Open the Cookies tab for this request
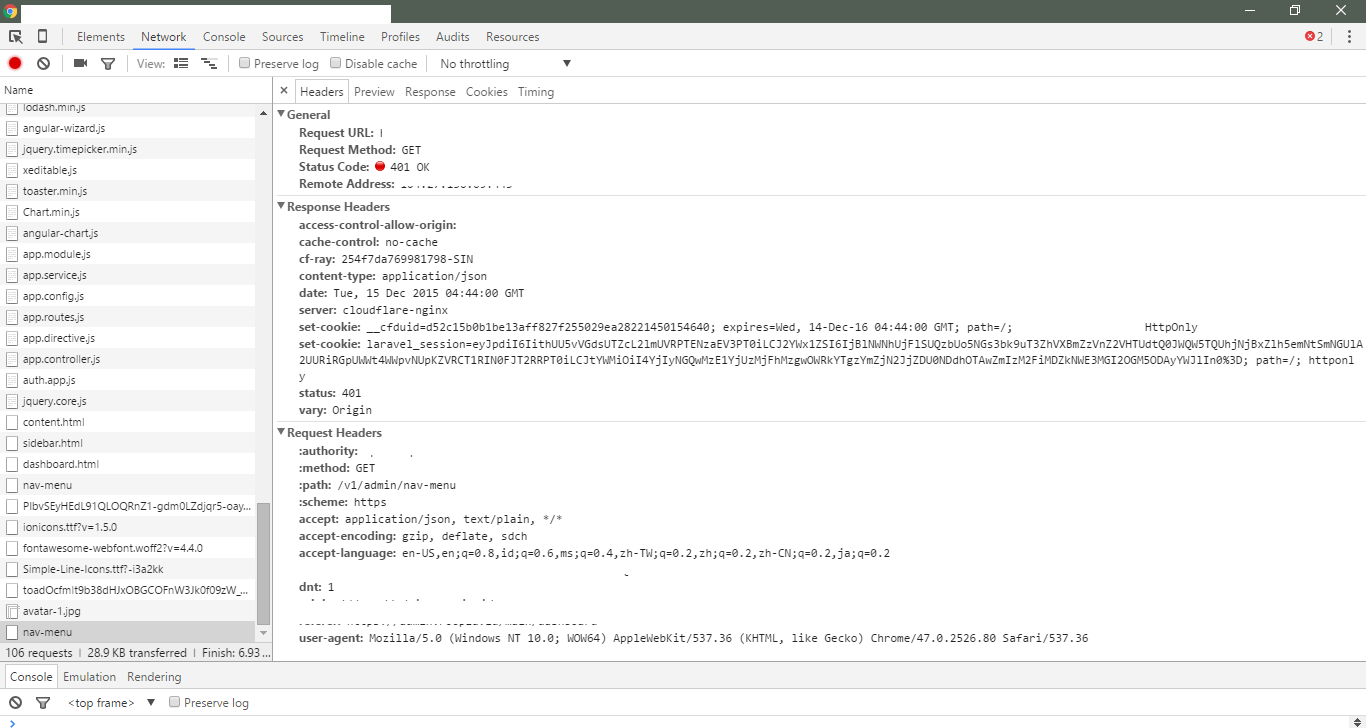 (x=486, y=91)
